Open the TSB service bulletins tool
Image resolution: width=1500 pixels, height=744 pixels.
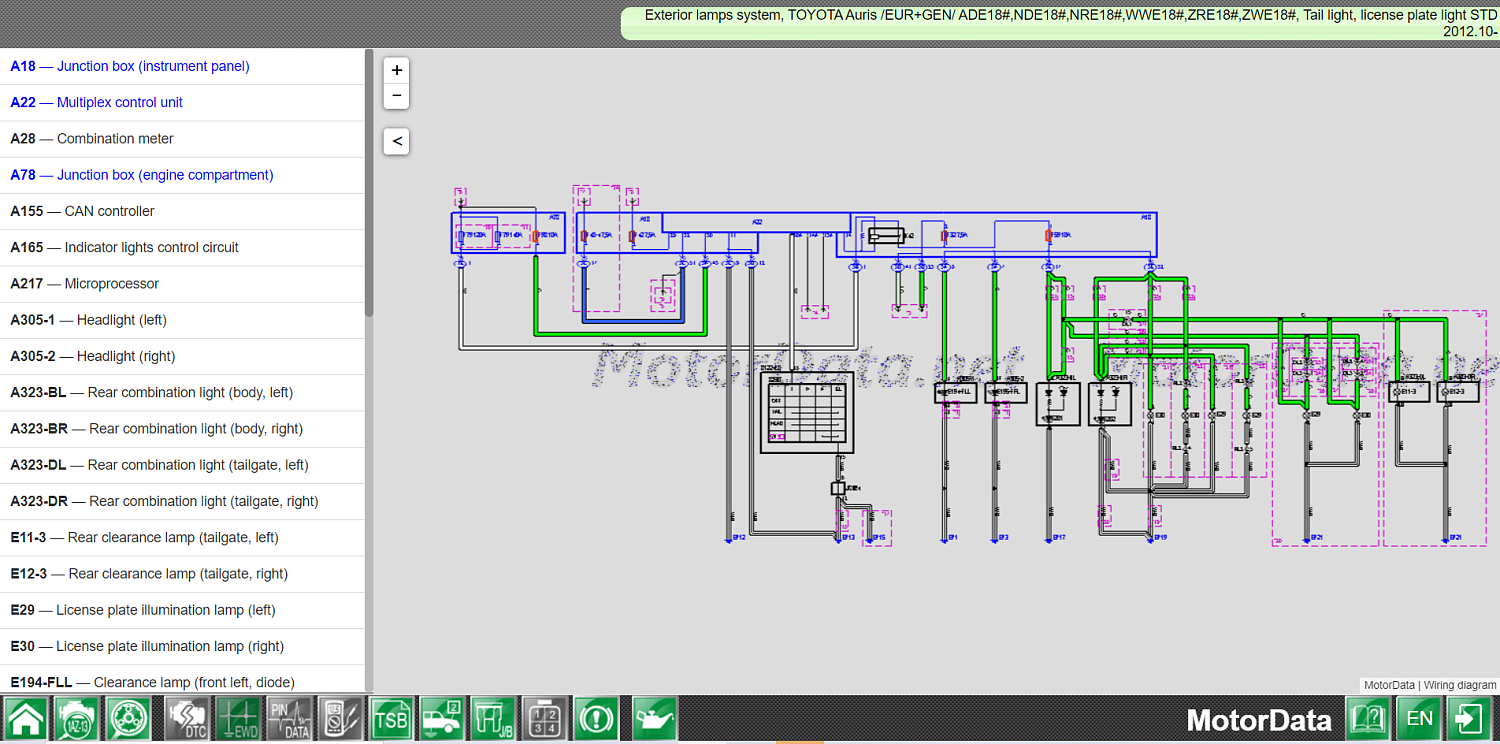click(x=391, y=718)
